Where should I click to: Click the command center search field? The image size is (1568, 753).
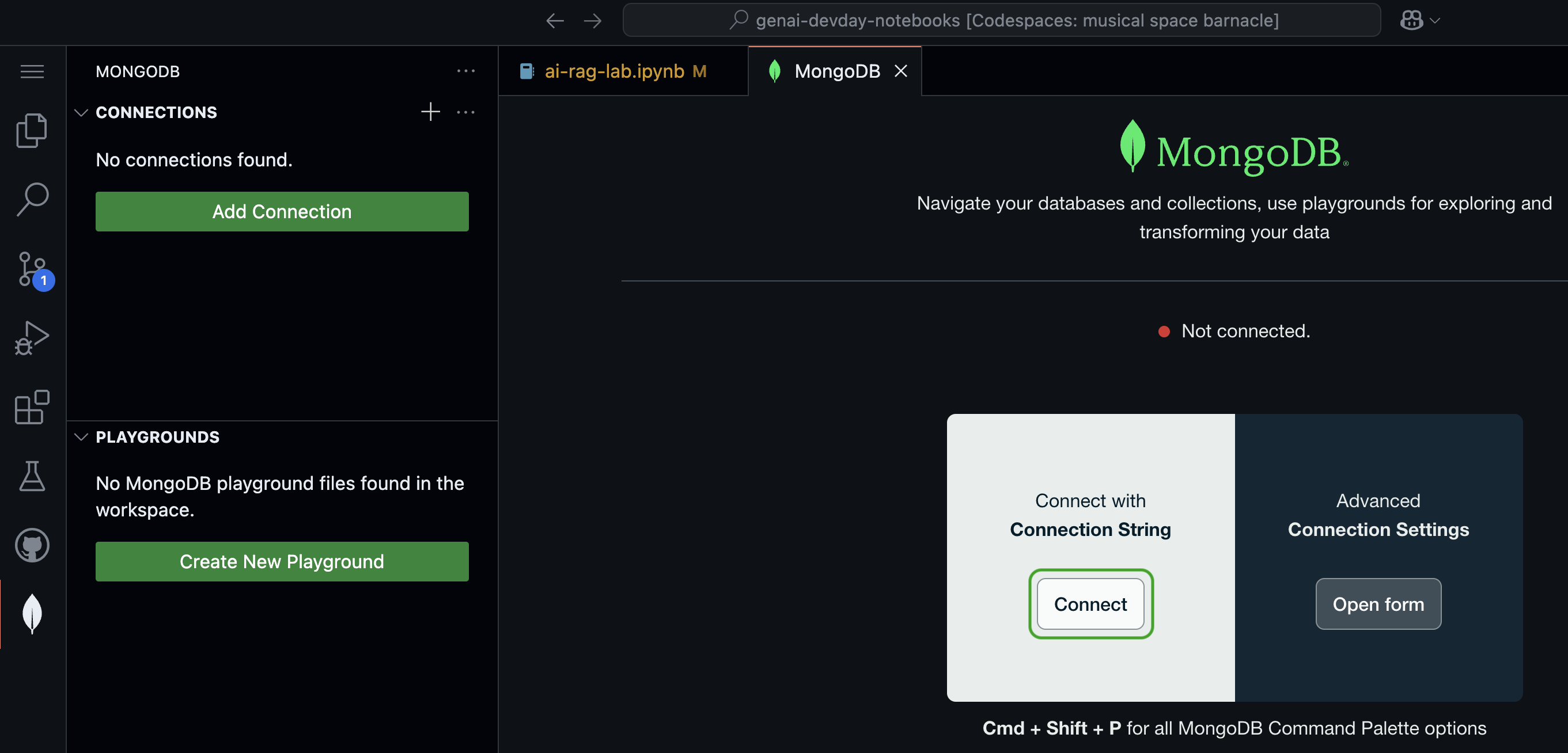pos(1001,21)
